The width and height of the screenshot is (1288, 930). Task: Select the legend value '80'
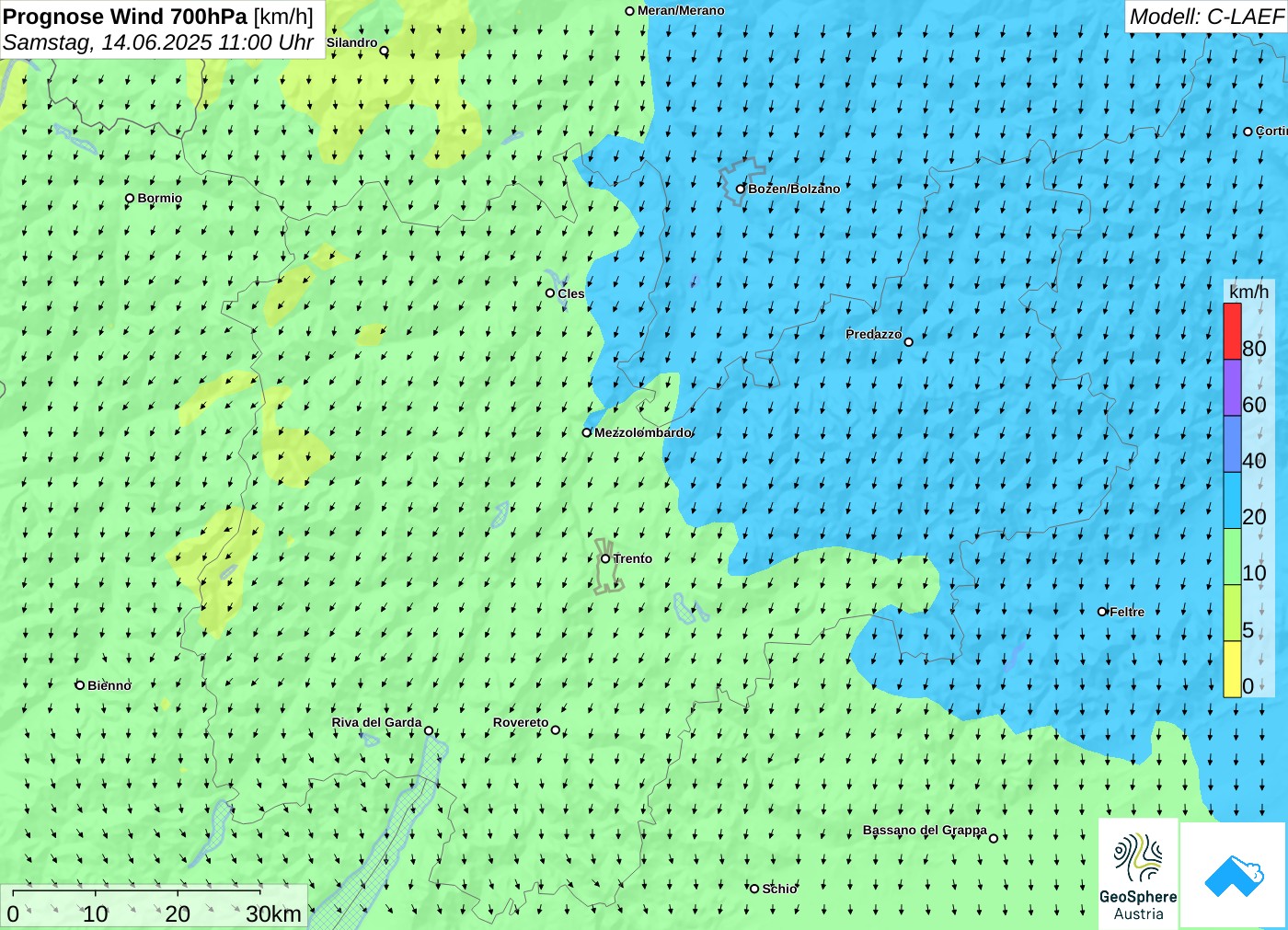(x=1254, y=349)
